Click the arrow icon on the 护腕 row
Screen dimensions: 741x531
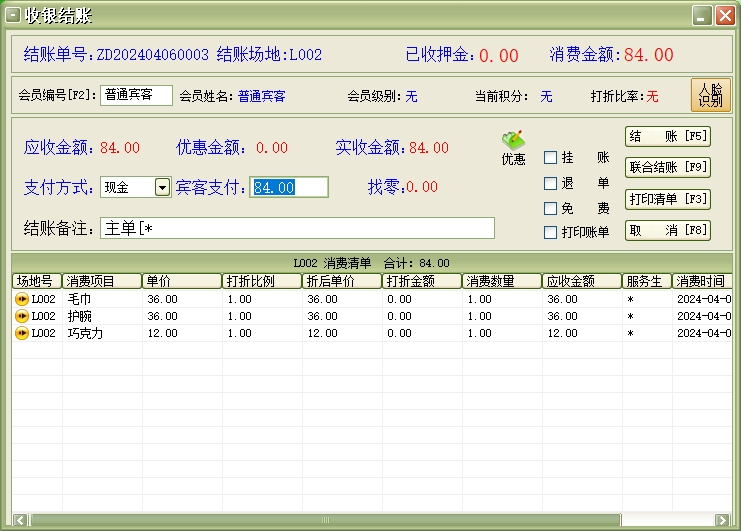click(x=21, y=316)
